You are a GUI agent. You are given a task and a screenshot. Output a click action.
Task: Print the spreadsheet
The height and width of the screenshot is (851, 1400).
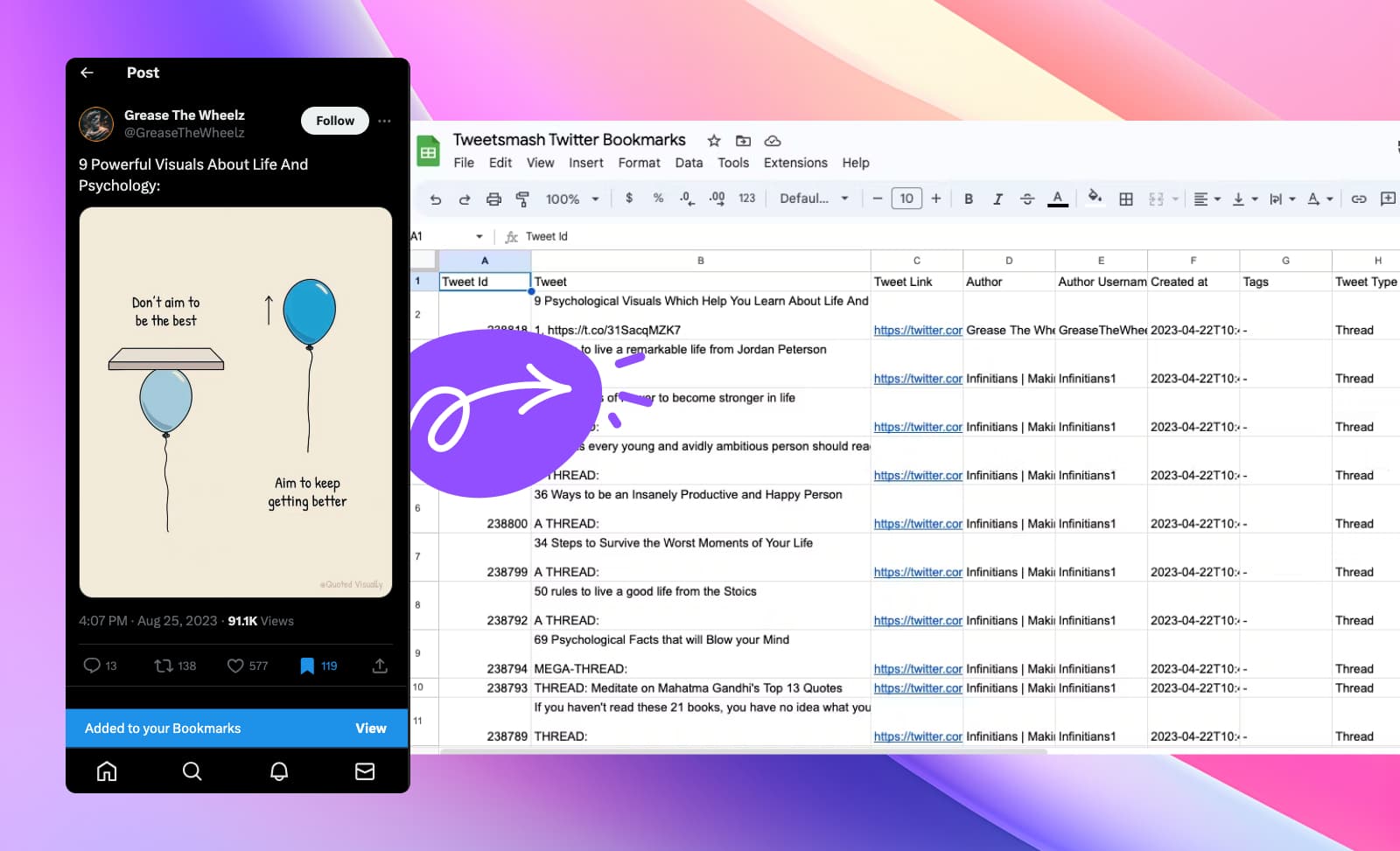pyautogui.click(x=493, y=199)
